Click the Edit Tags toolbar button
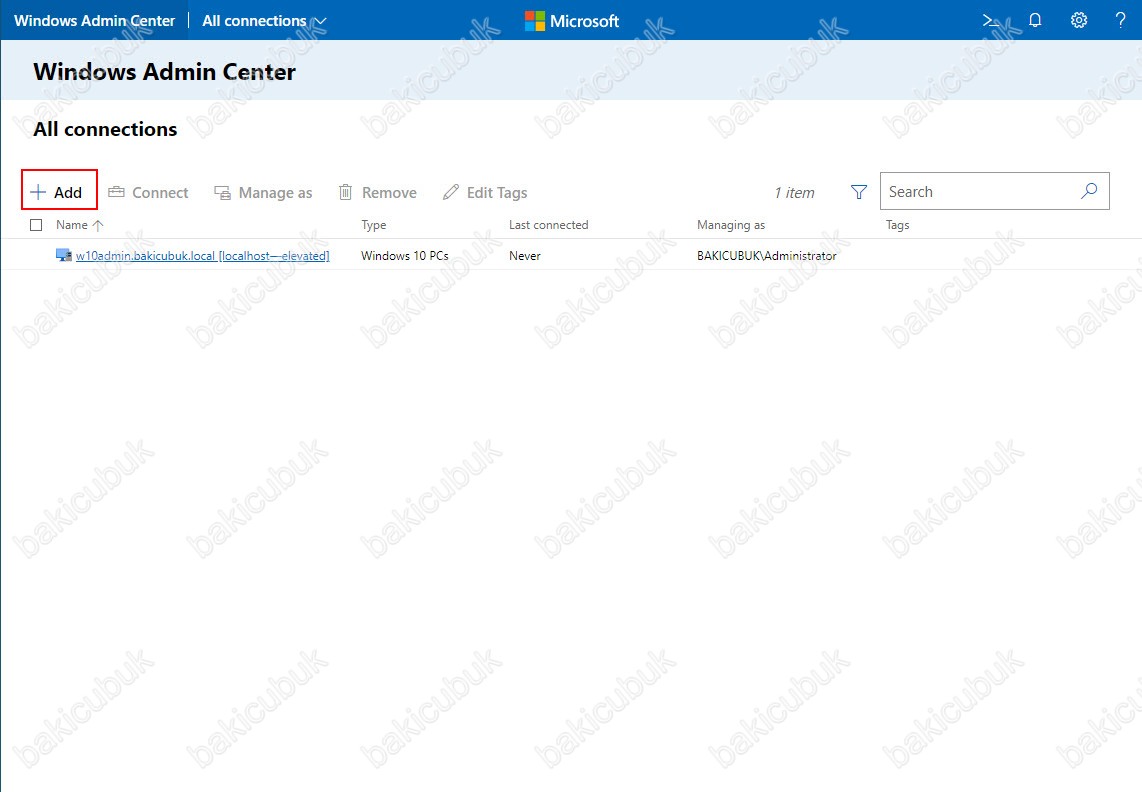The width and height of the screenshot is (1142, 792). [485, 192]
